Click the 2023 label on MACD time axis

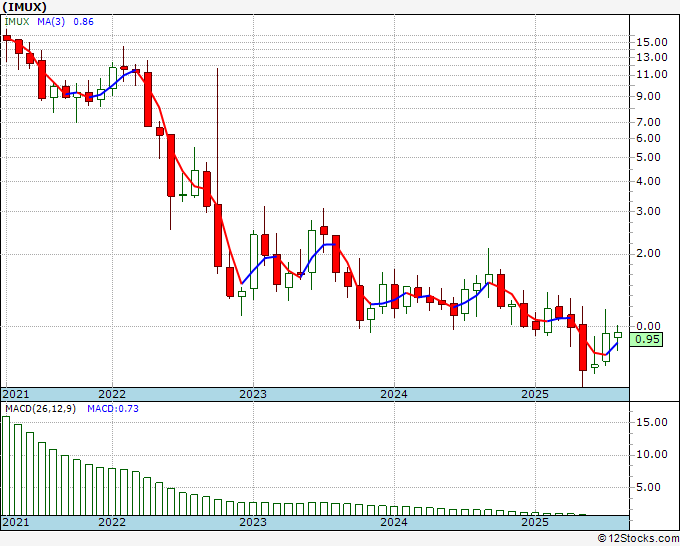253,522
